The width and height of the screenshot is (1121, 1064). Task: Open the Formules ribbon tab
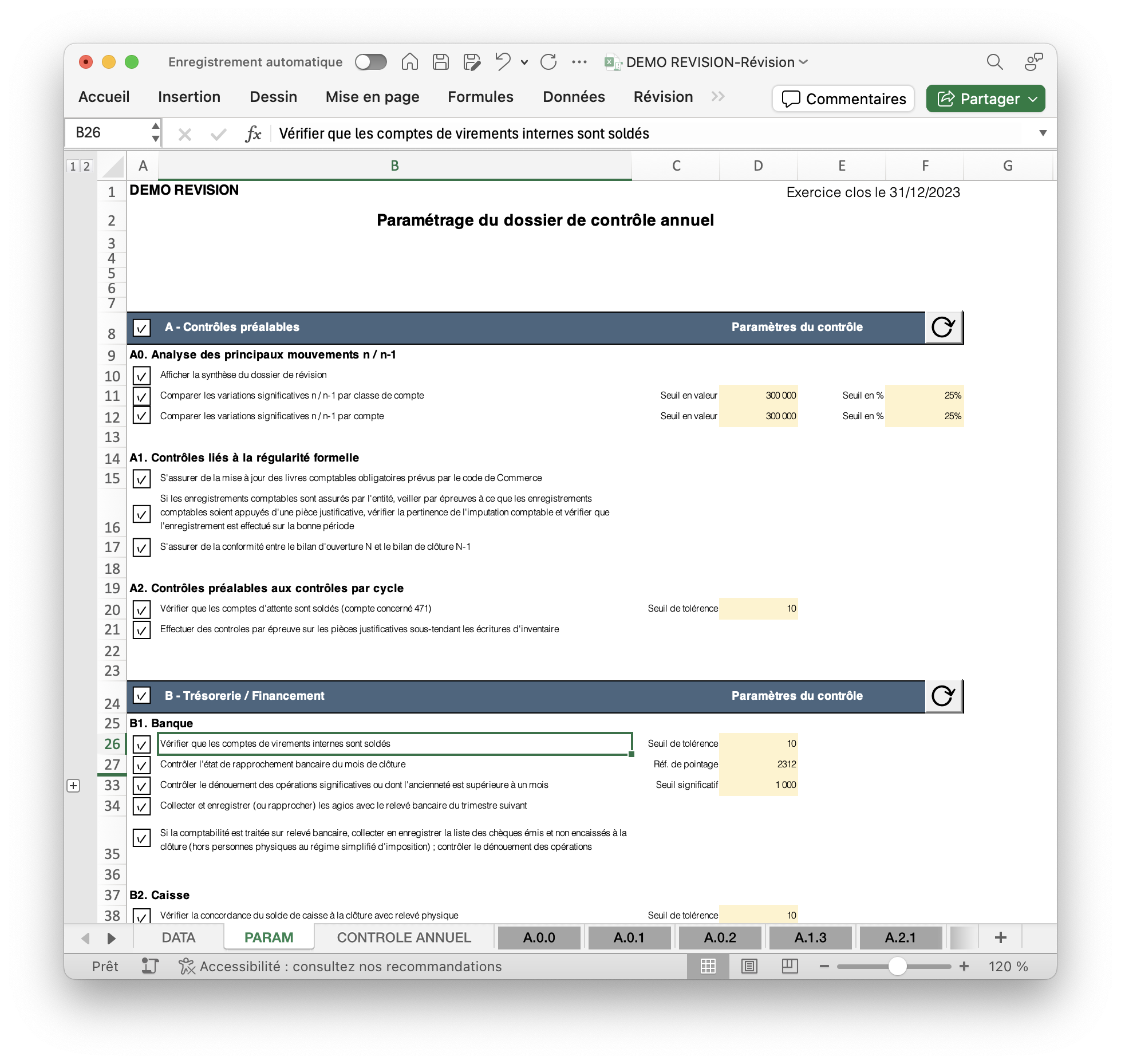coord(480,97)
